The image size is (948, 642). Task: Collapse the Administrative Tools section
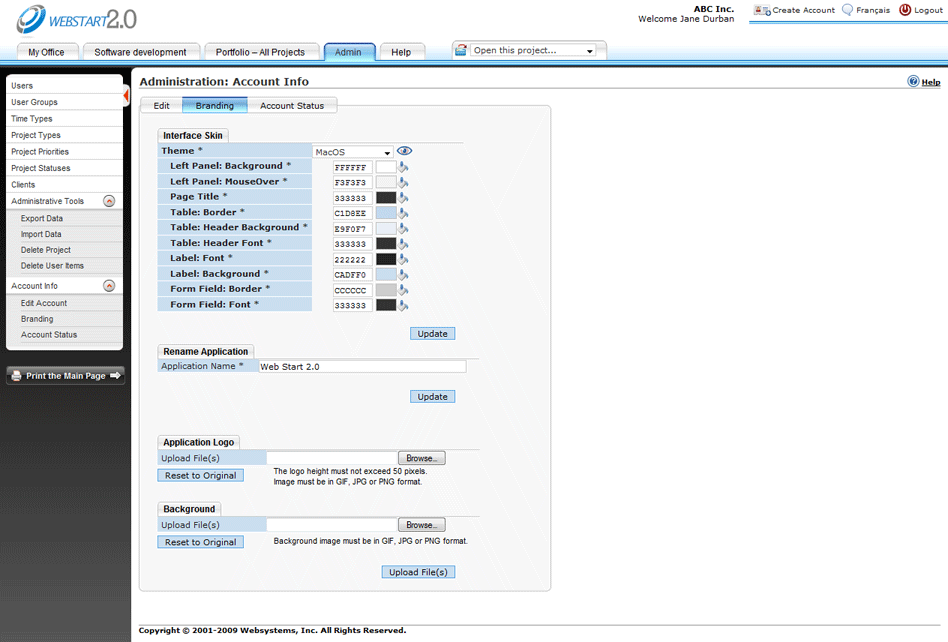[x=109, y=201]
